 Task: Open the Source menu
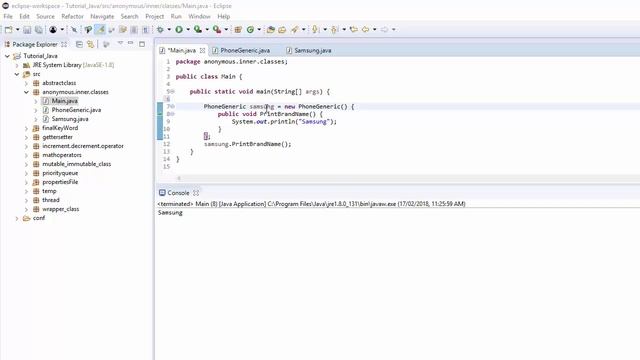pyautogui.click(x=45, y=16)
